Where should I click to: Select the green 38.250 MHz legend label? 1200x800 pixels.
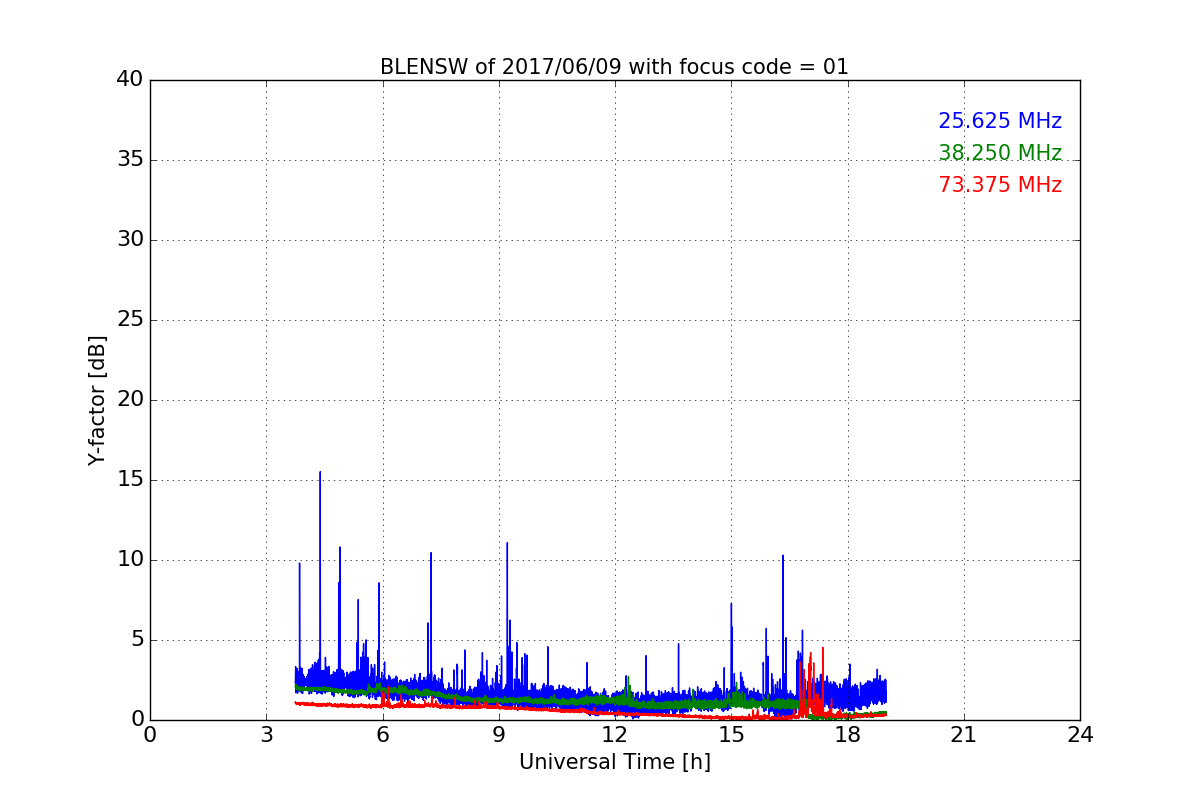(1000, 153)
